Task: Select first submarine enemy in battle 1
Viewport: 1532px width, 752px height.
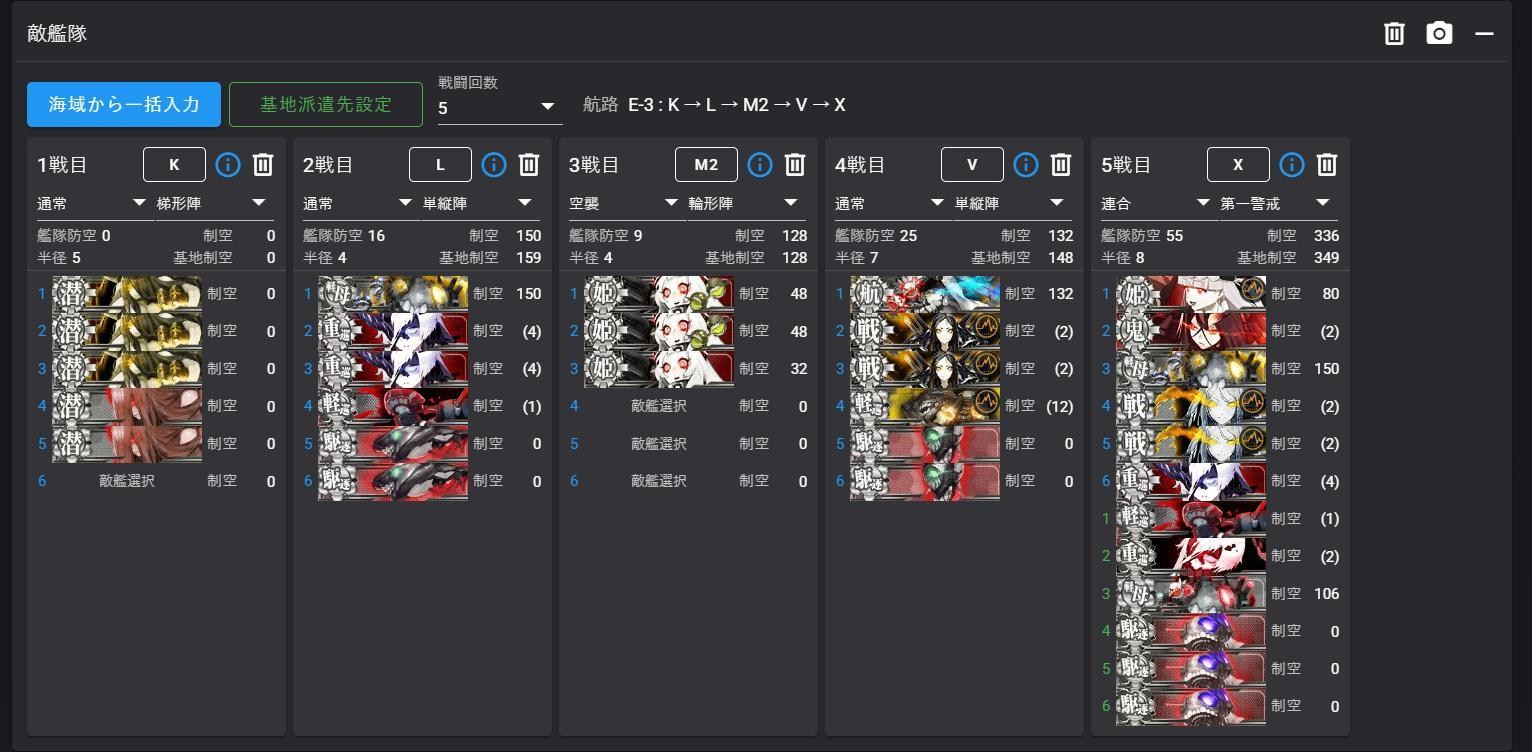Action: pos(127,294)
